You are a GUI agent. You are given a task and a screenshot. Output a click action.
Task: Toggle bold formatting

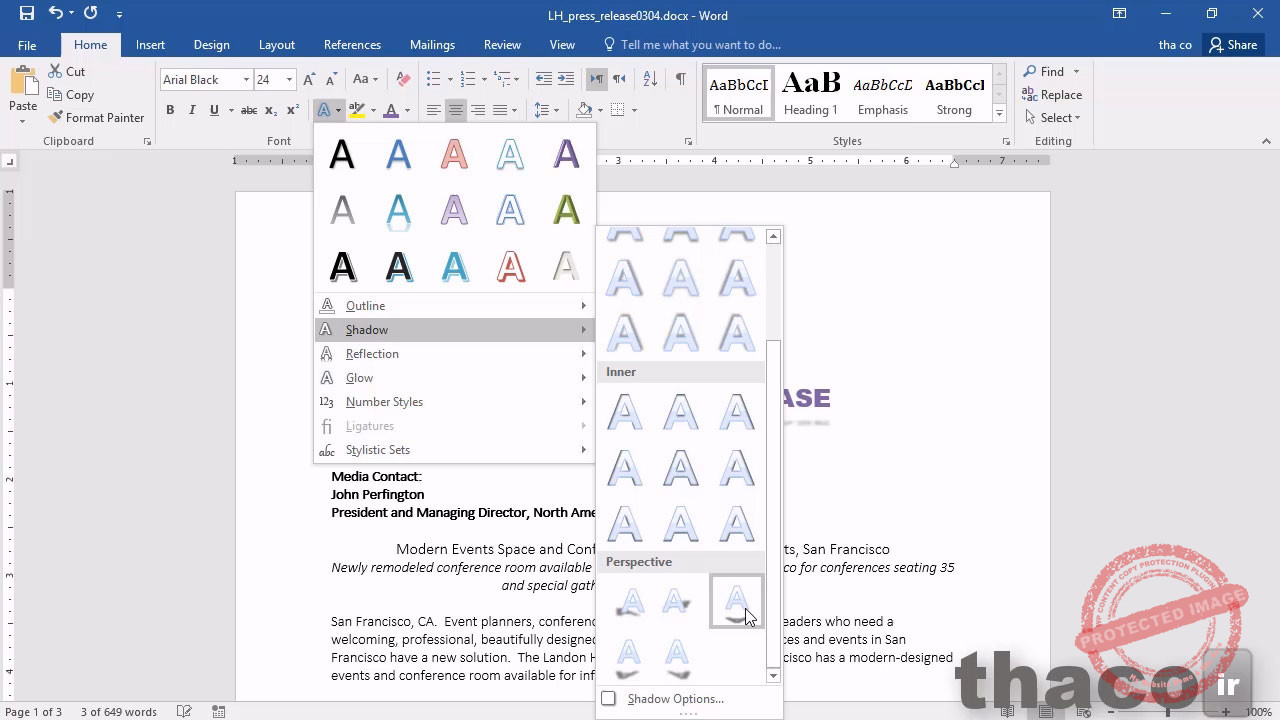pyautogui.click(x=170, y=110)
